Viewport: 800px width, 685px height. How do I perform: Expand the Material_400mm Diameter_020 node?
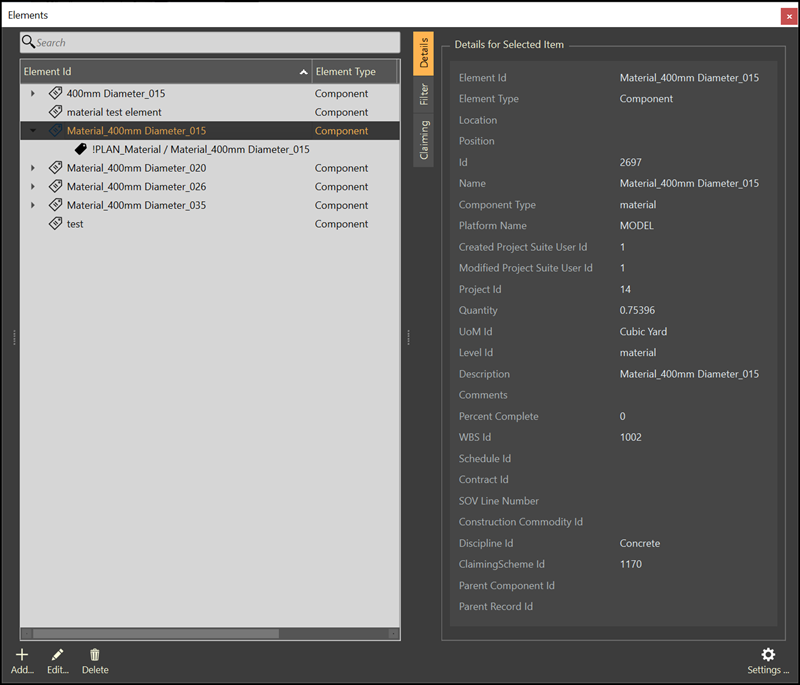33,168
